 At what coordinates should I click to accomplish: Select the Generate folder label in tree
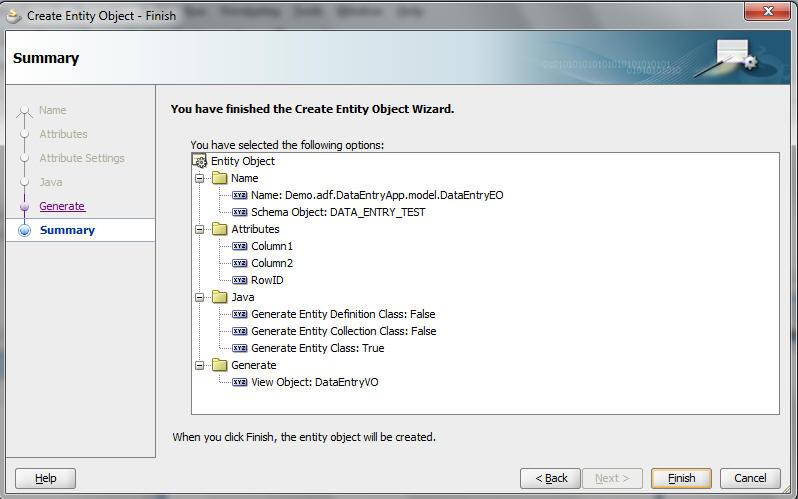pyautogui.click(x=253, y=365)
